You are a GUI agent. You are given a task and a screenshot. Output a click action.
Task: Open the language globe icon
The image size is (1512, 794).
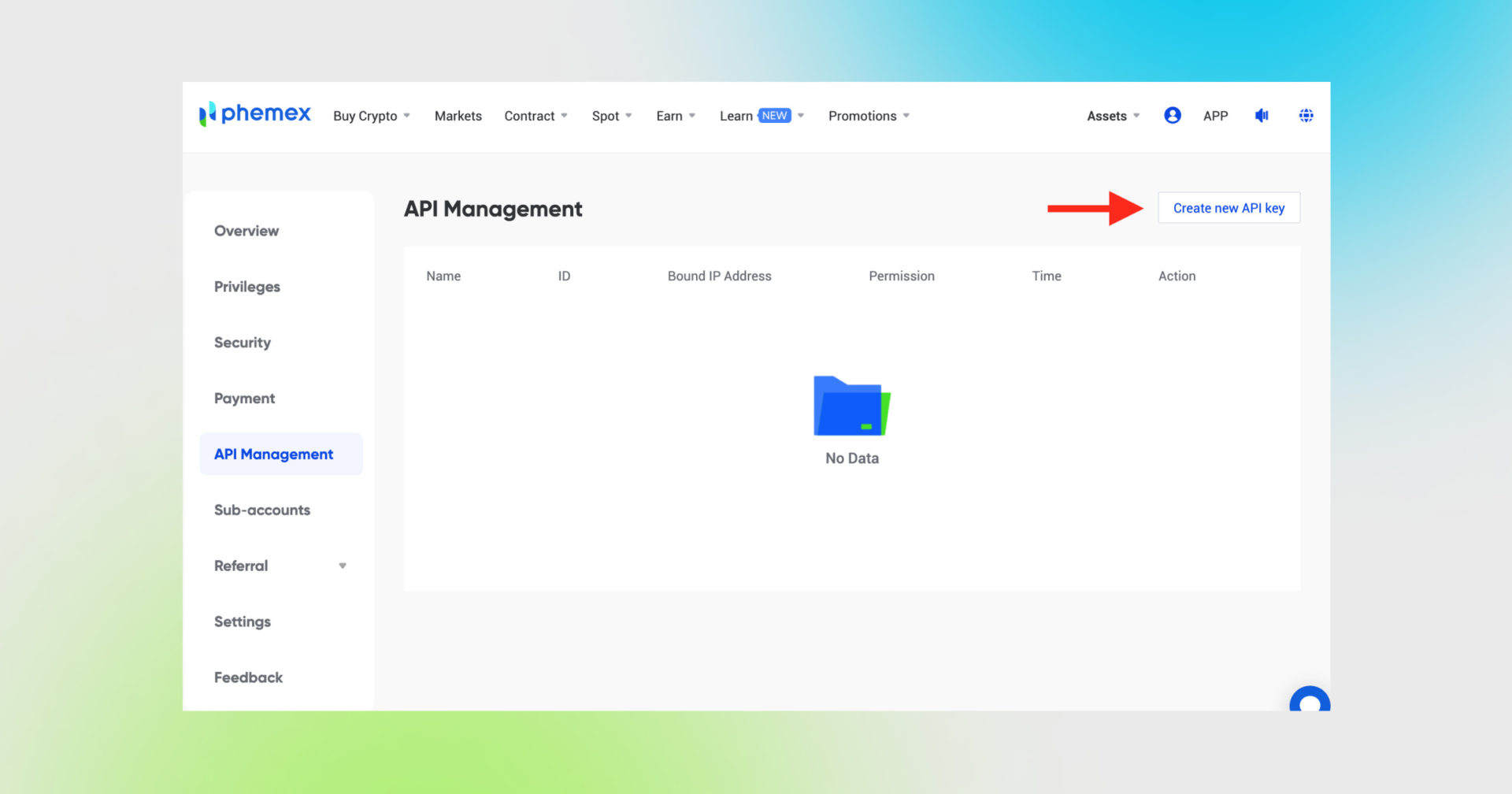1306,116
